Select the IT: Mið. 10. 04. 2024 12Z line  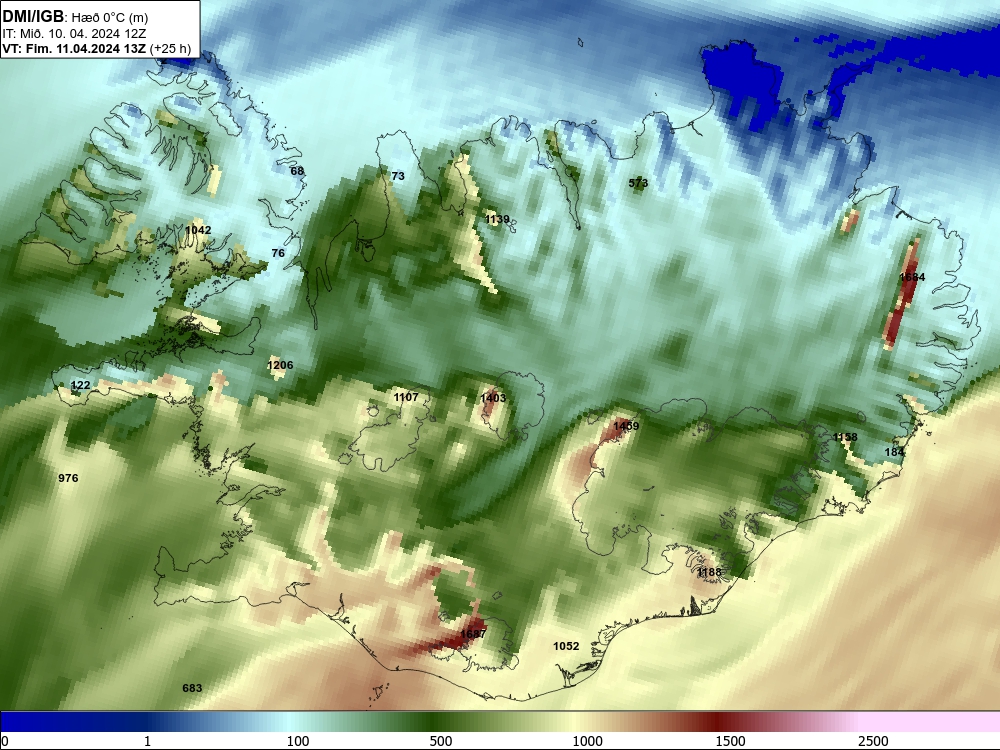[74, 34]
